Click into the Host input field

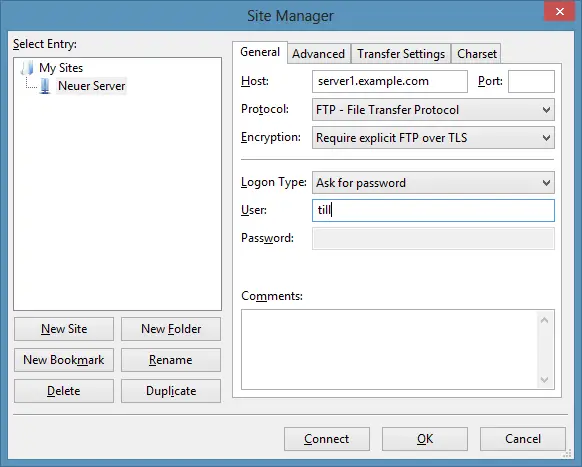click(390, 81)
